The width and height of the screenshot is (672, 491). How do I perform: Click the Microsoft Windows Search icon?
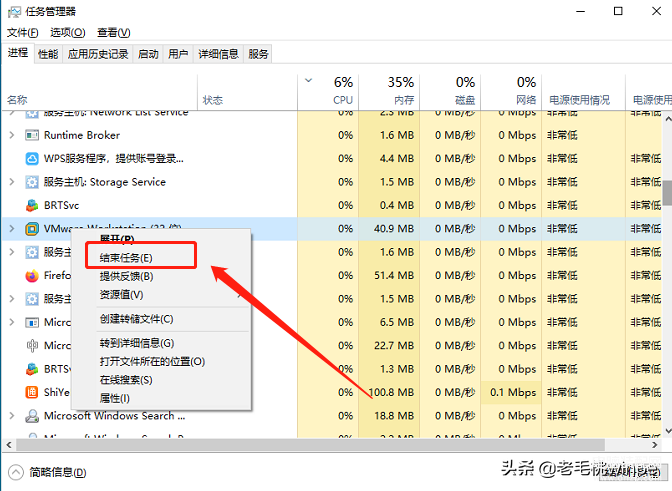coord(32,416)
